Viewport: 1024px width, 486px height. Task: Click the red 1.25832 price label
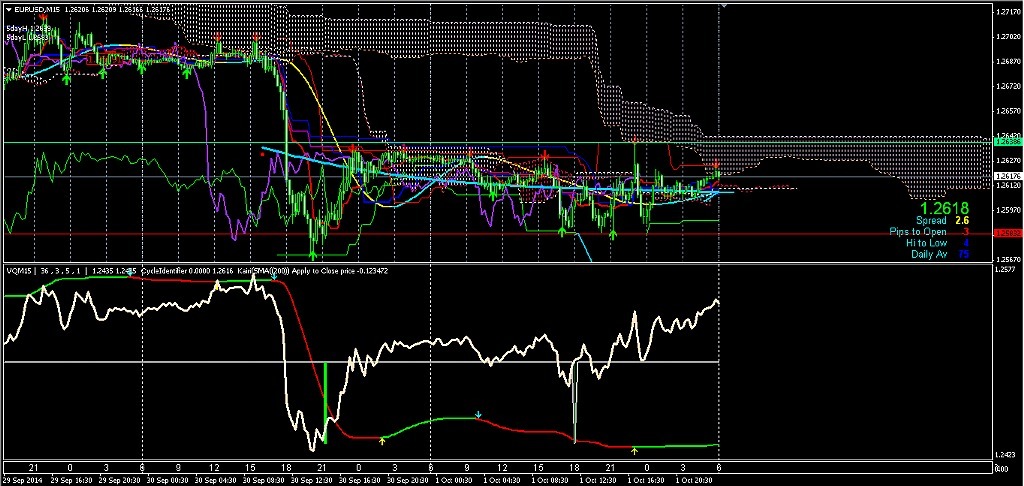tap(1006, 233)
